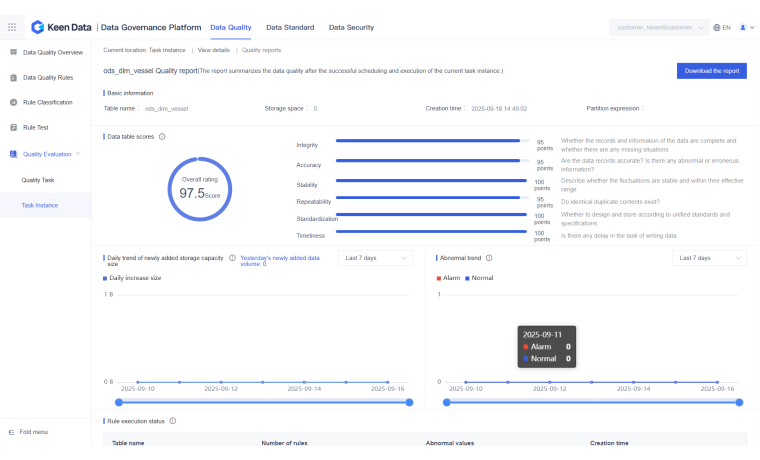Click the Rule execution status help icon
Viewport: 760px width, 460px height.
[173, 421]
